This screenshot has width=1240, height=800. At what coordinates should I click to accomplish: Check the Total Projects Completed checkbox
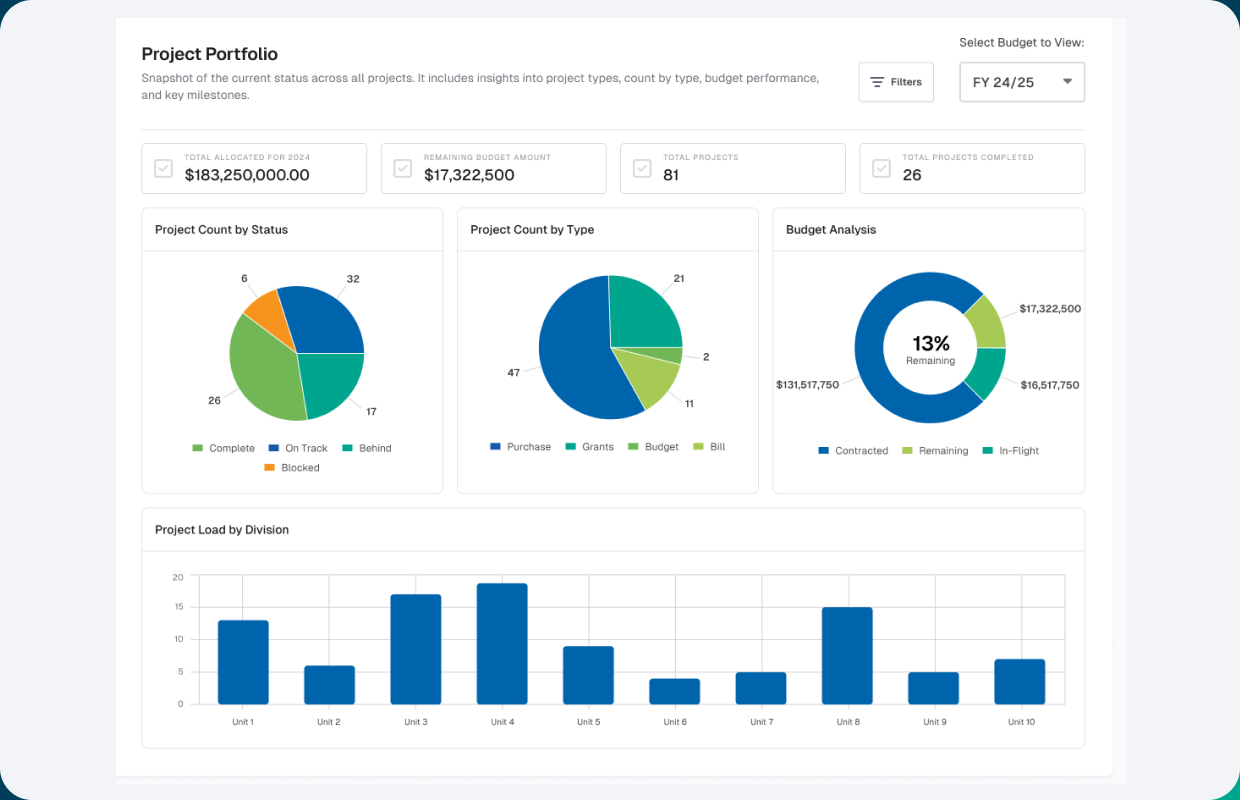pos(881,168)
